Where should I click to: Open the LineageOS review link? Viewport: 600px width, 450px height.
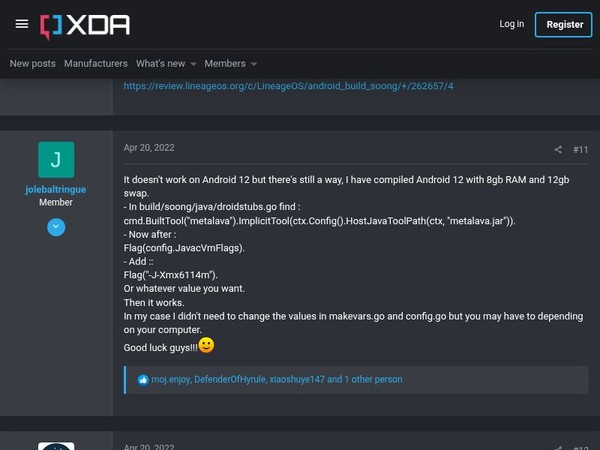(288, 86)
